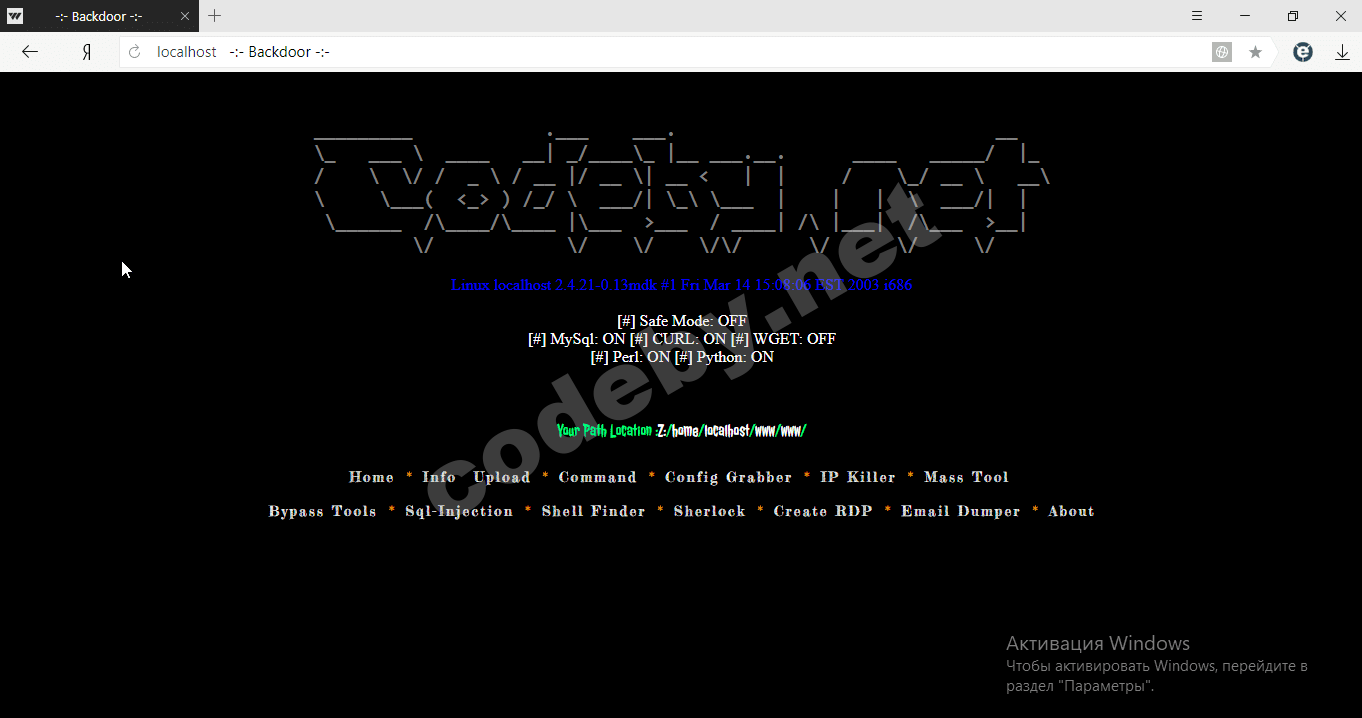Viewport: 1362px width, 718px height.
Task: Click the round extension icon beside downloads
Action: [1302, 52]
